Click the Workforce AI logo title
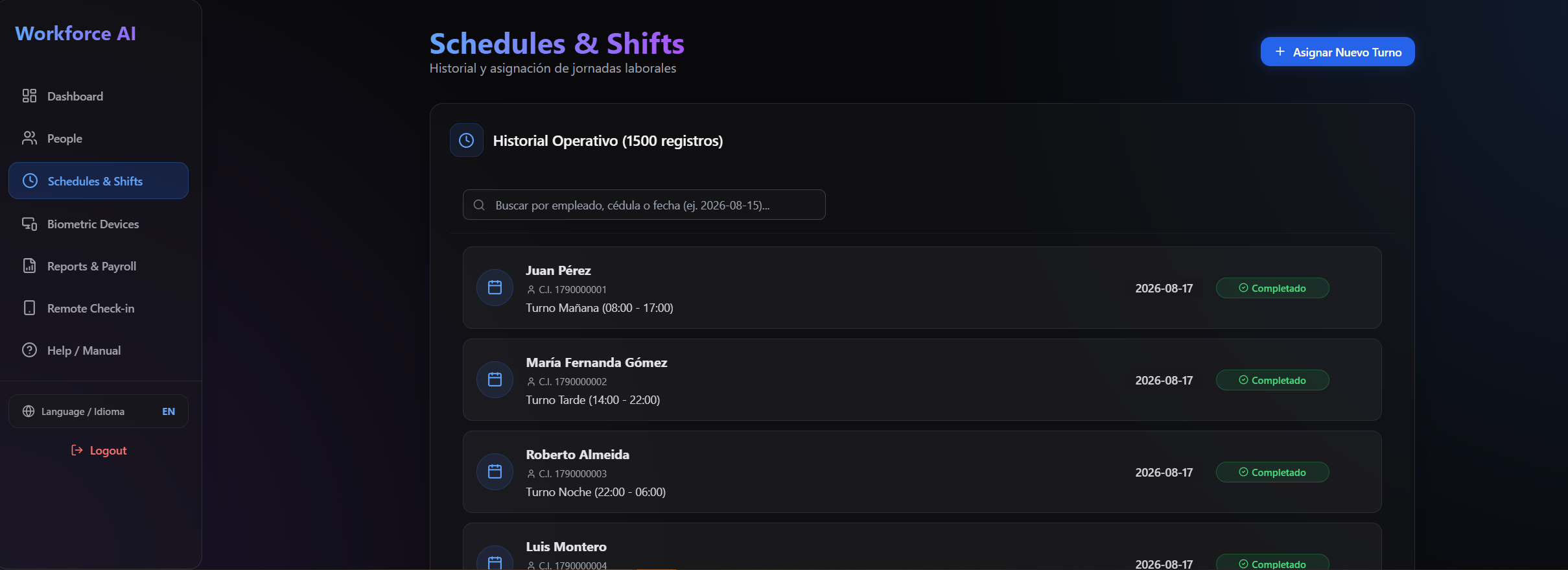Screen dimensions: 1568x570 (x=75, y=34)
